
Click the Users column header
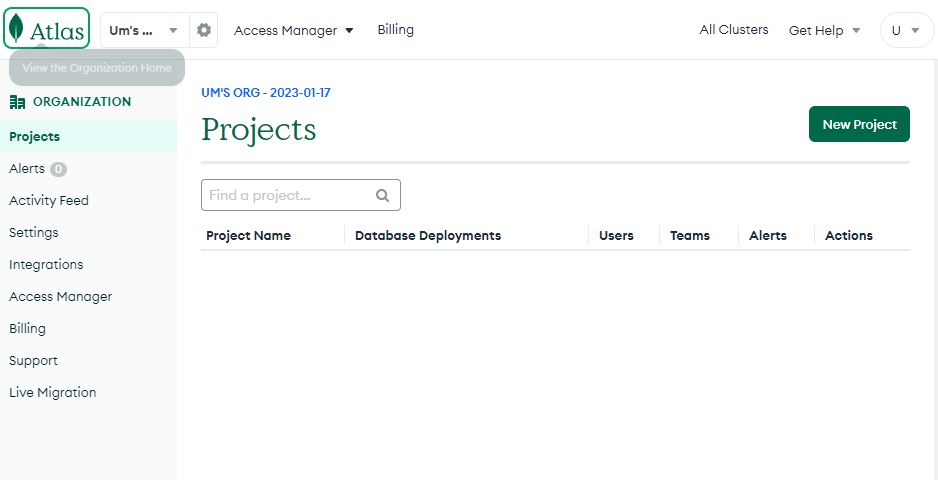(x=616, y=236)
